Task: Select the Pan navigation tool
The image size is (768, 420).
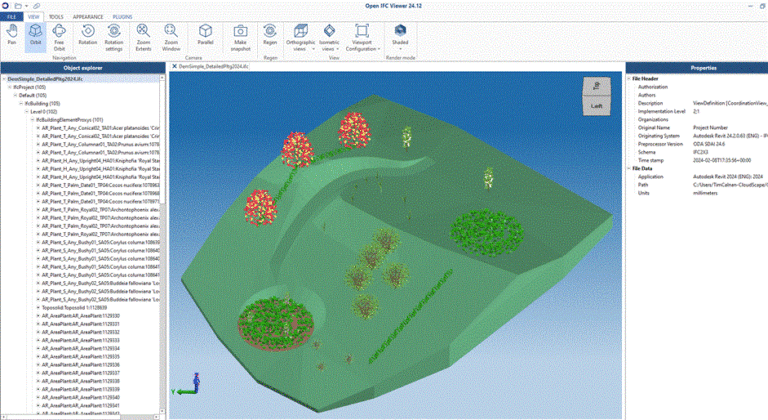Action: coord(11,34)
